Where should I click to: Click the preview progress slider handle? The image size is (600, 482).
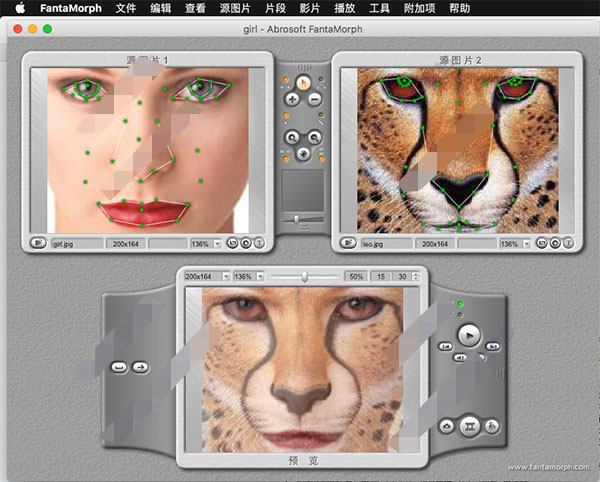tap(304, 275)
